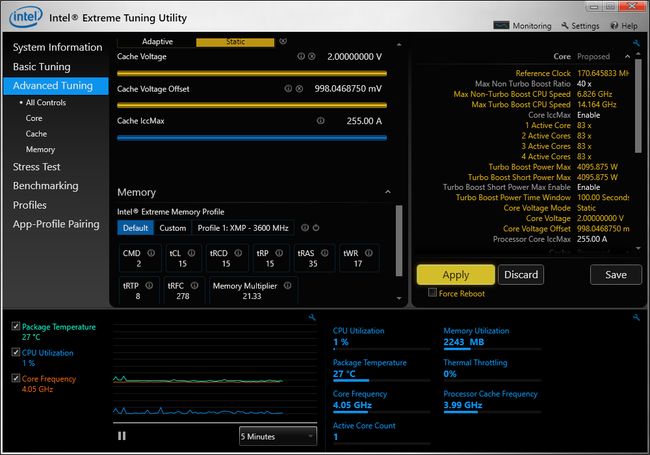The height and width of the screenshot is (455, 650).
Task: Select Profile 1: XMP - 3600 MHz
Action: point(243,228)
